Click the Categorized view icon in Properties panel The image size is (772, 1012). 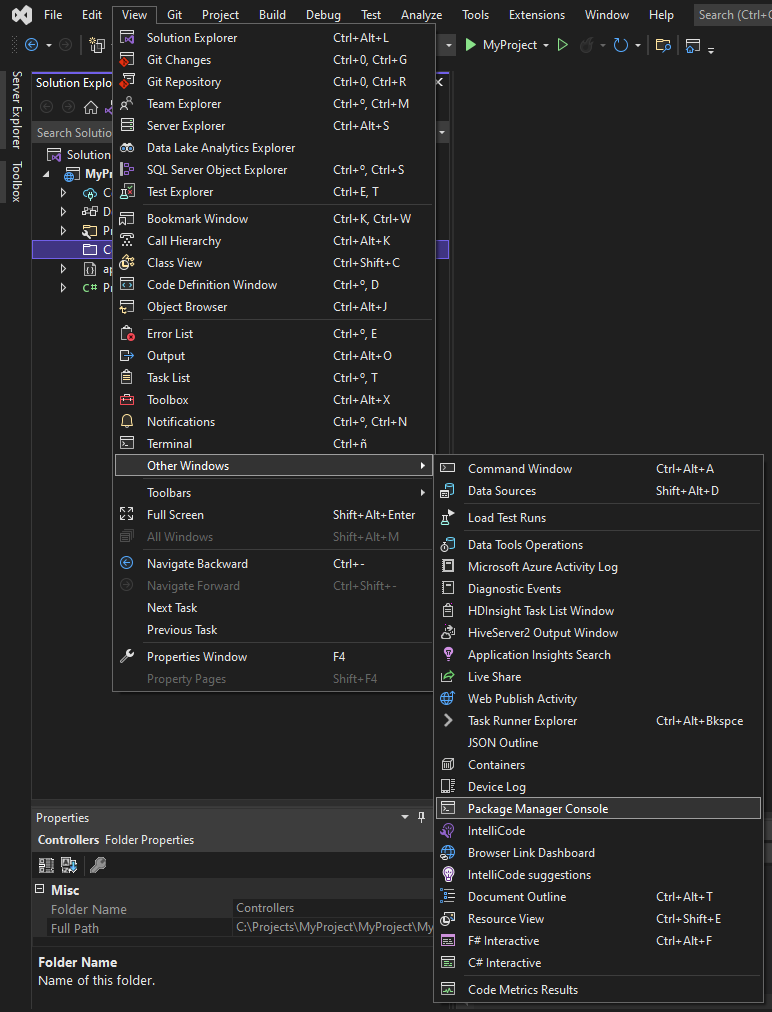point(46,865)
